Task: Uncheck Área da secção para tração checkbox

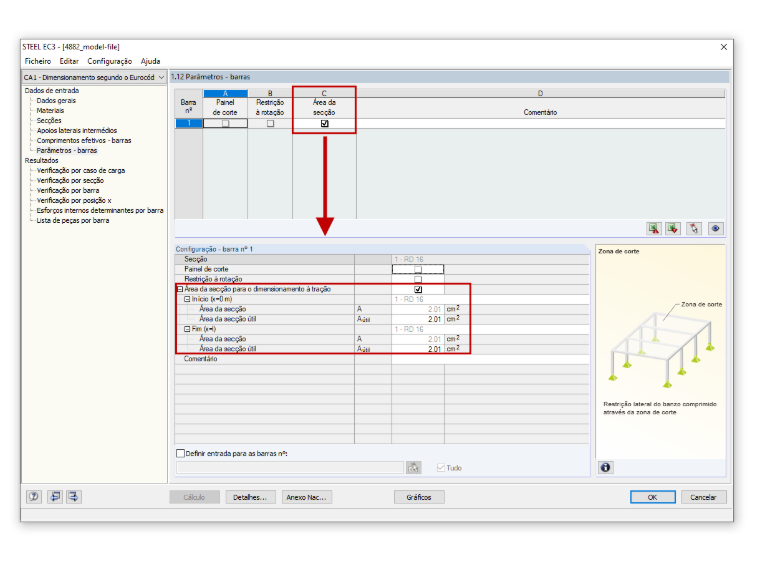Action: [x=418, y=289]
